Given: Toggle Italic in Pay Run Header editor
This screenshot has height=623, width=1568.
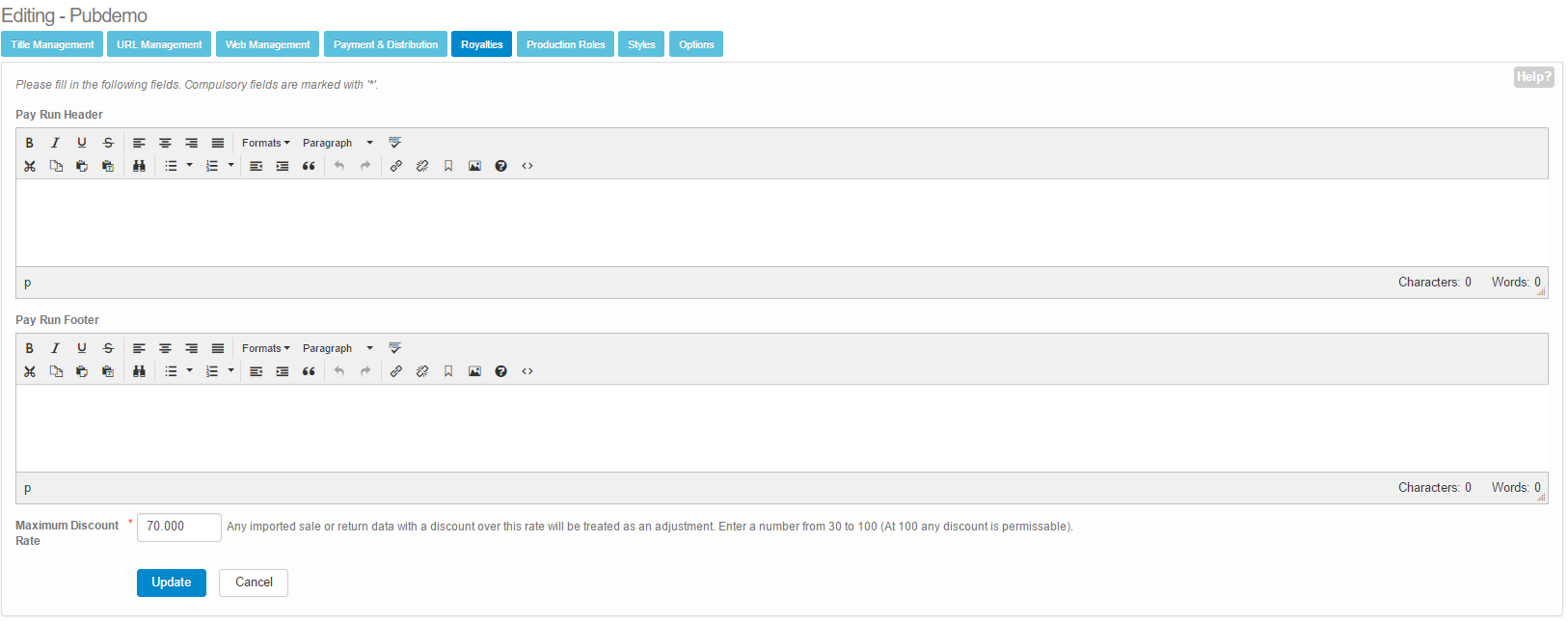Looking at the screenshot, I should point(56,143).
